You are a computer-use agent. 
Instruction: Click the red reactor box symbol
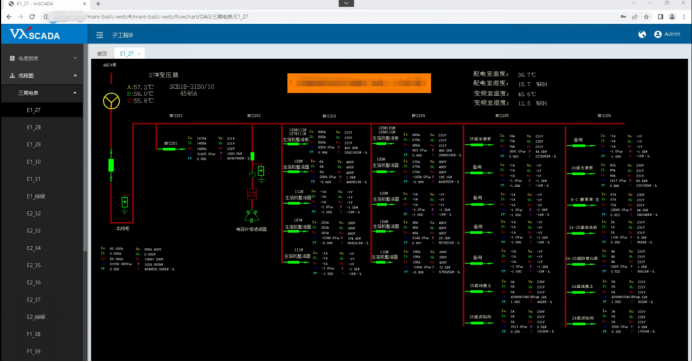252,194
